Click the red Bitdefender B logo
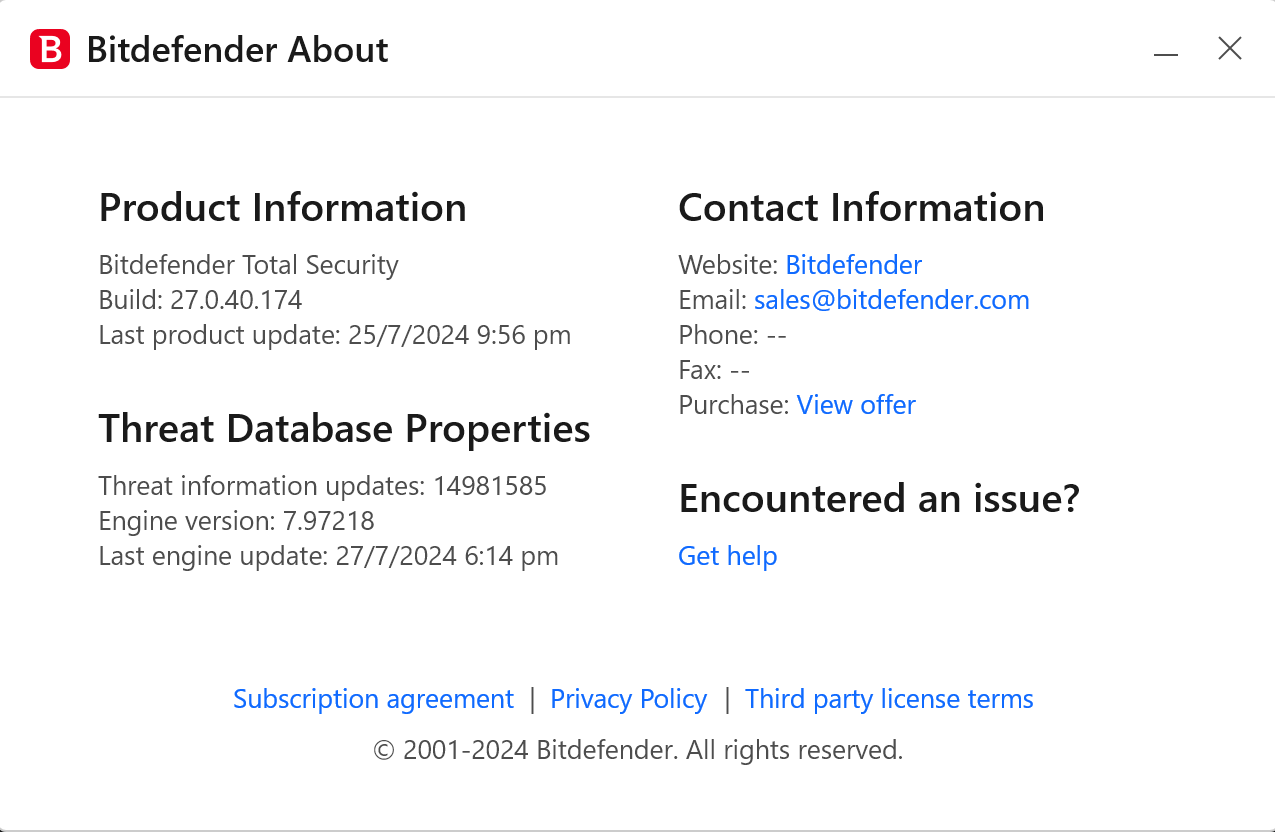The height and width of the screenshot is (832, 1275). (x=50, y=49)
